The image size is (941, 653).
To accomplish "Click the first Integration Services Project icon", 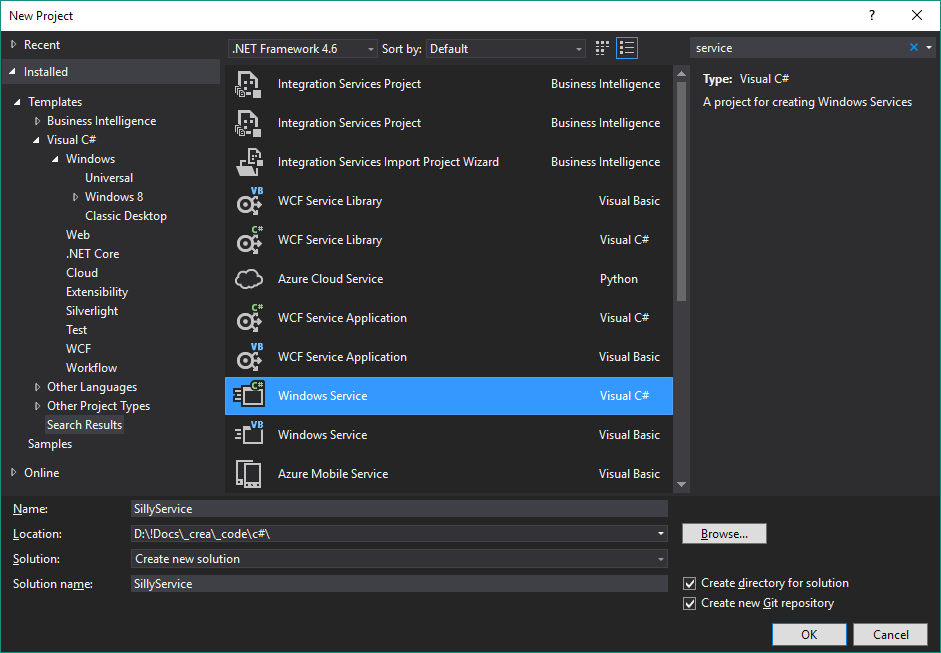I will coord(248,84).
